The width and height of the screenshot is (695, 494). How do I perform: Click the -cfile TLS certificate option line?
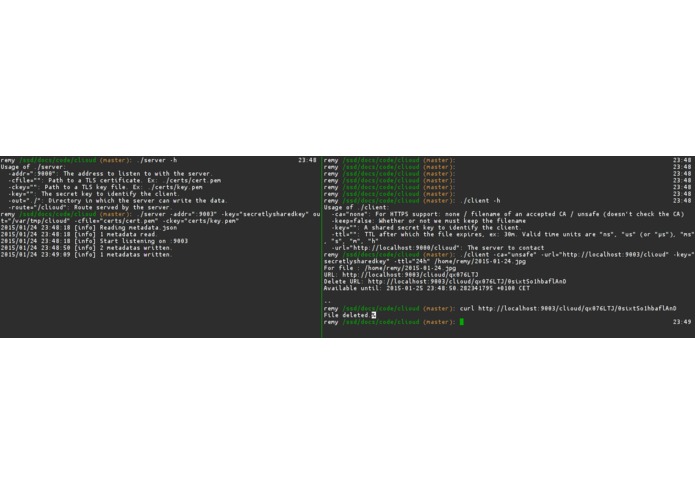coord(114,180)
